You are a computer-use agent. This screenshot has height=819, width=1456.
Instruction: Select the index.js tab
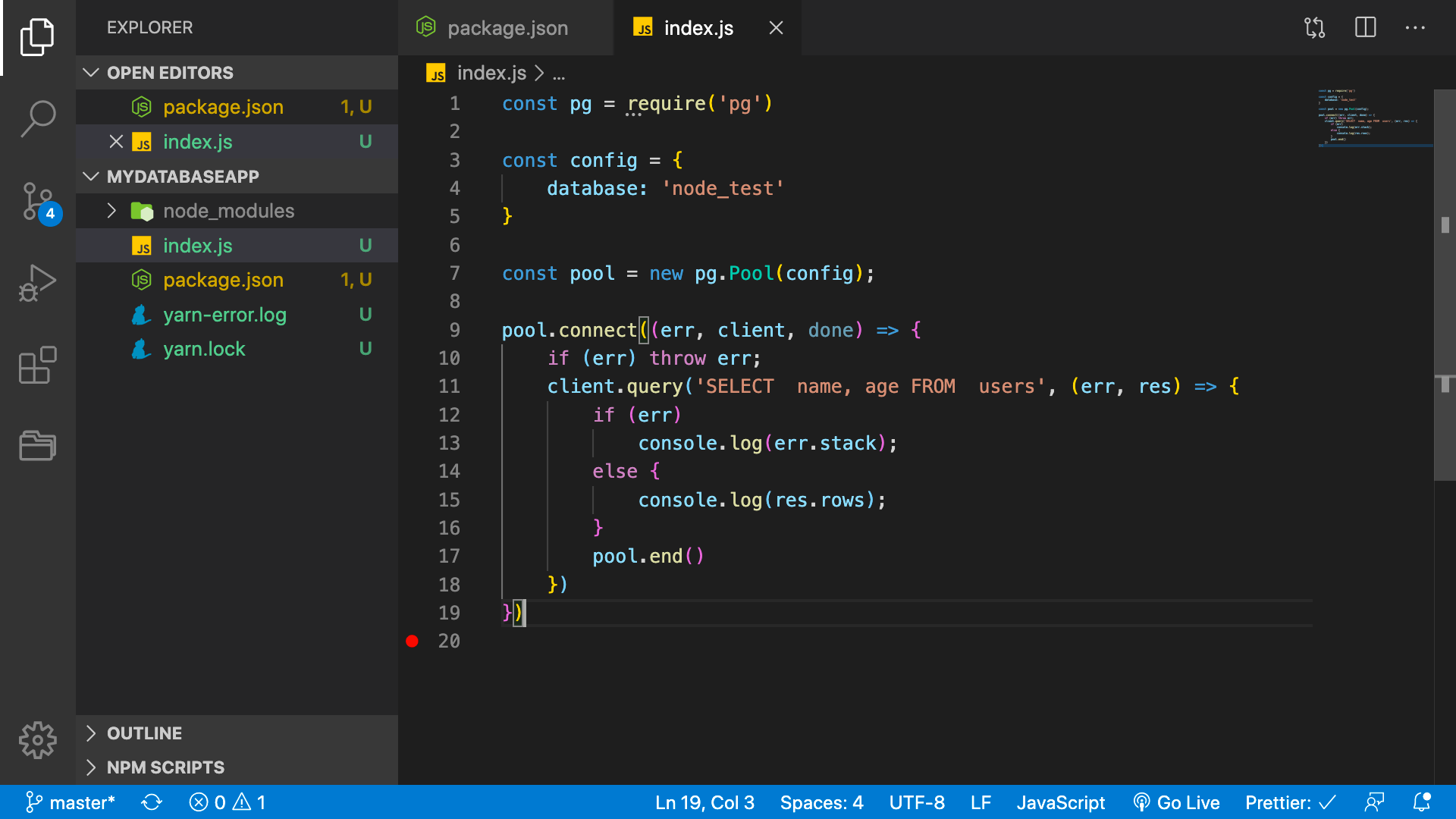tap(700, 28)
